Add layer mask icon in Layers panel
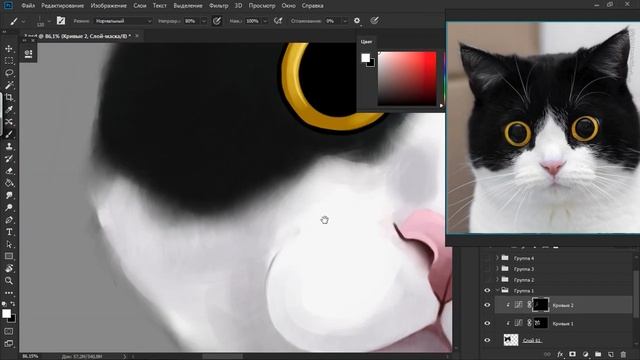Viewport: 640px width, 360px height. [573, 354]
